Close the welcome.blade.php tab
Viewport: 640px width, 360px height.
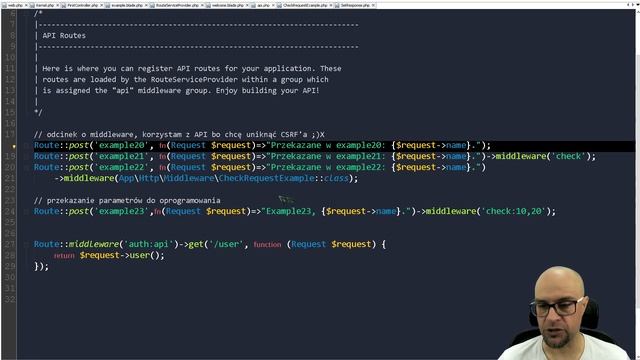(247, 5)
